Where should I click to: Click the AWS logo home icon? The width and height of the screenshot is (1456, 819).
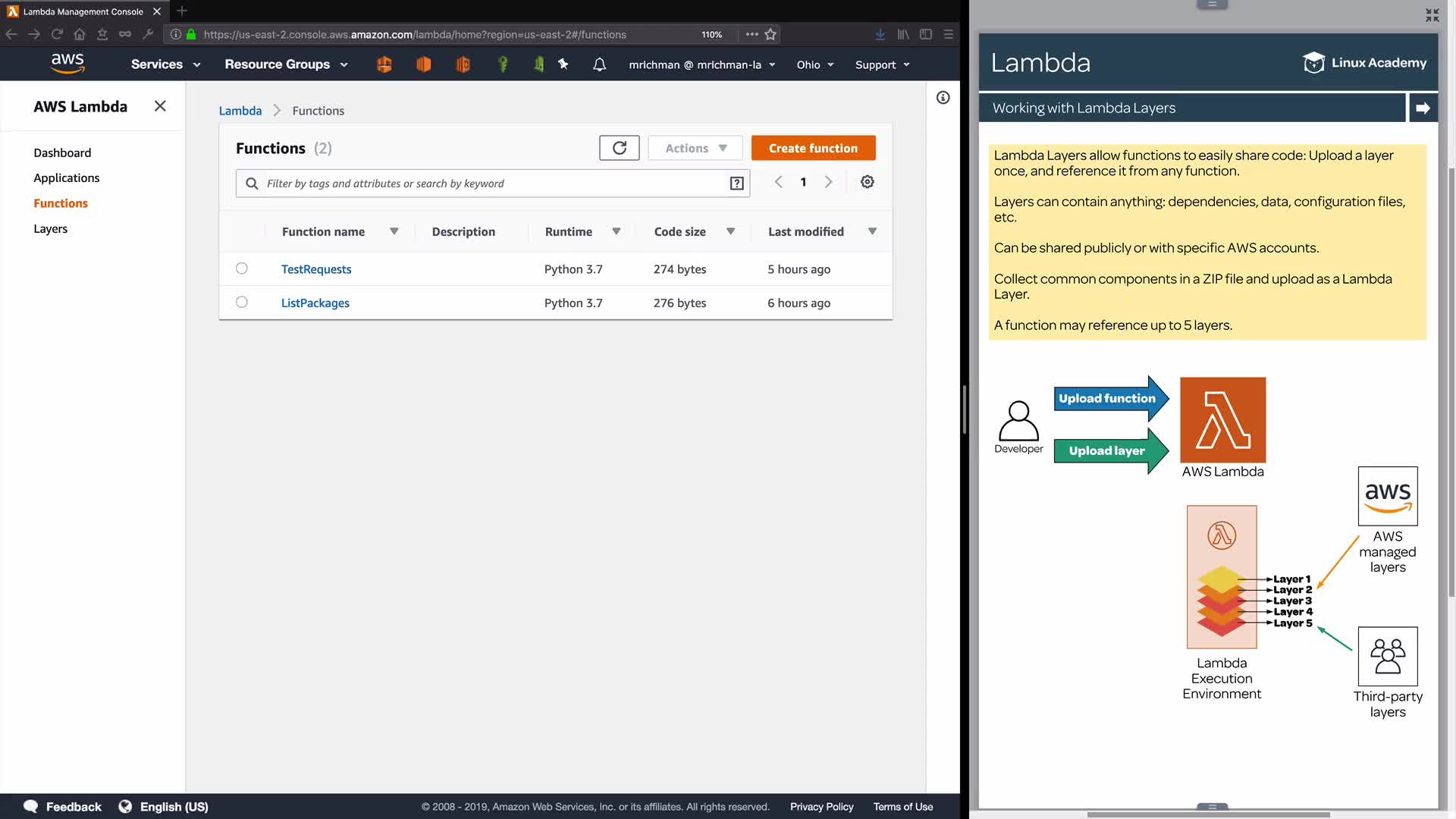67,64
